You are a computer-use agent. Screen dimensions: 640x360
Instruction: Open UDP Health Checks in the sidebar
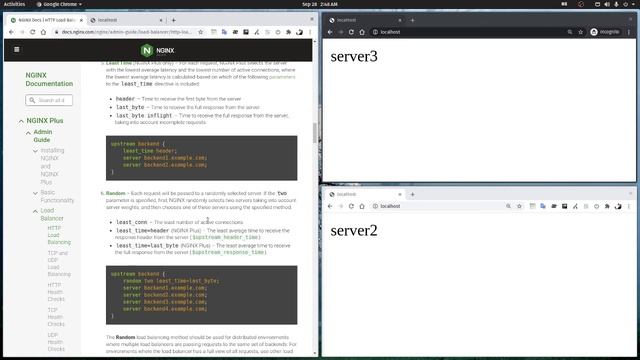pos(56,342)
